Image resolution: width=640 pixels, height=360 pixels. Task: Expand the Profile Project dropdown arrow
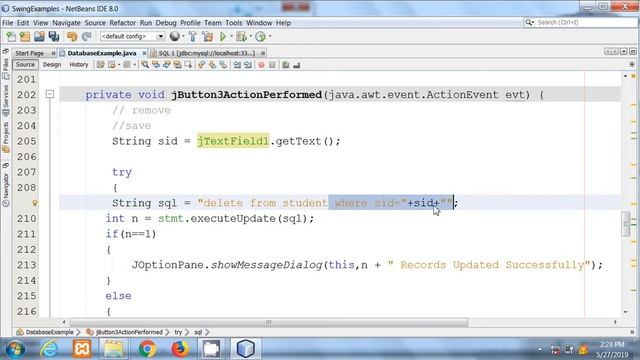pyautogui.click(x=270, y=36)
